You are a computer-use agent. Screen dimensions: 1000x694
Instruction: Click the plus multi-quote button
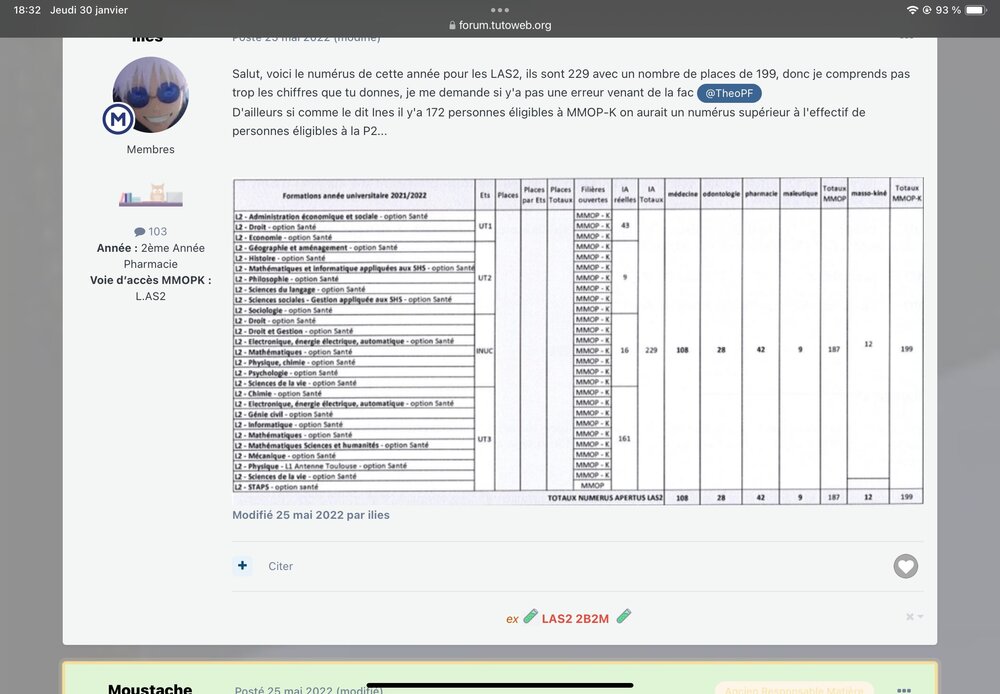[243, 566]
